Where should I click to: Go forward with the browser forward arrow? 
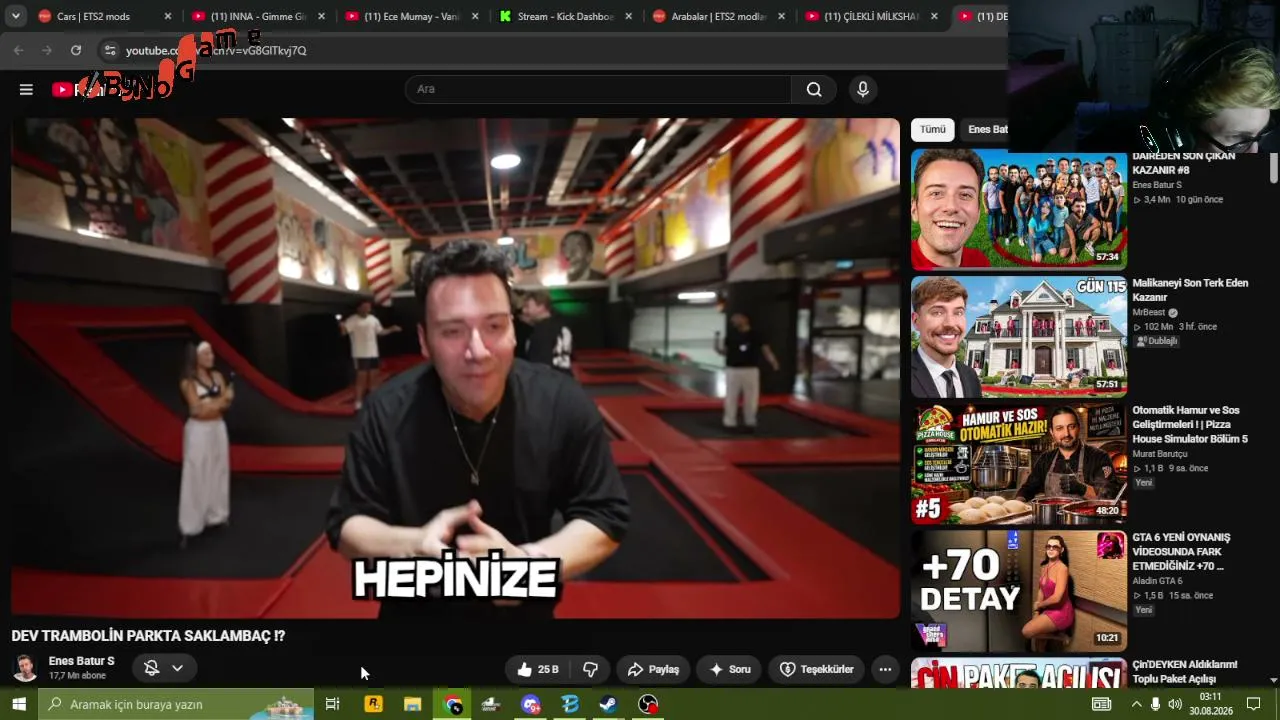[x=47, y=50]
